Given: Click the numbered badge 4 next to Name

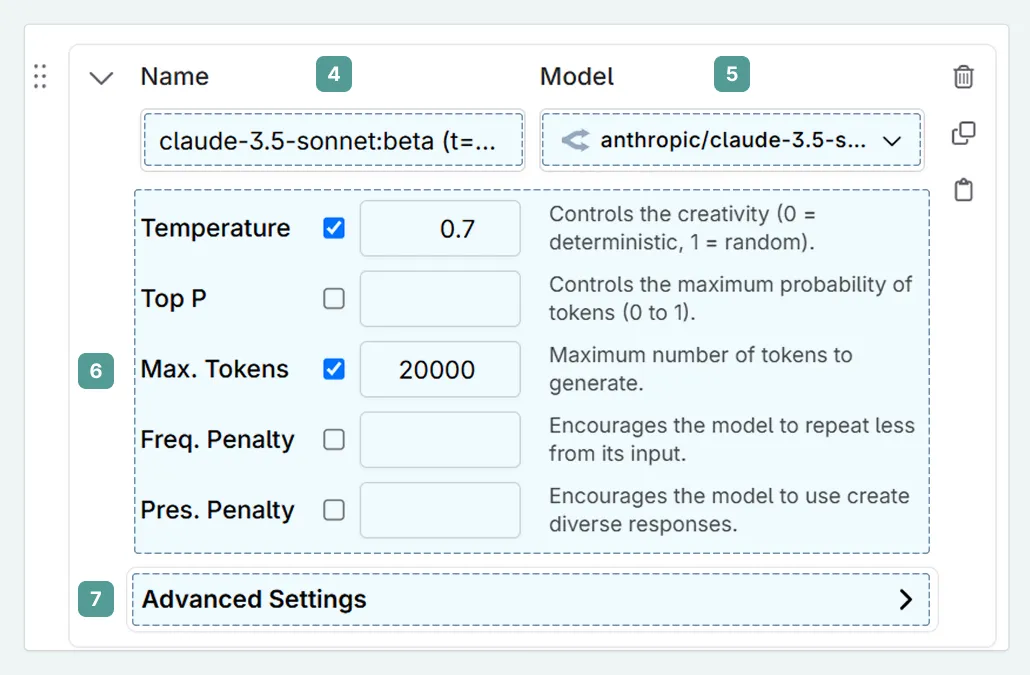Looking at the screenshot, I should 334,73.
